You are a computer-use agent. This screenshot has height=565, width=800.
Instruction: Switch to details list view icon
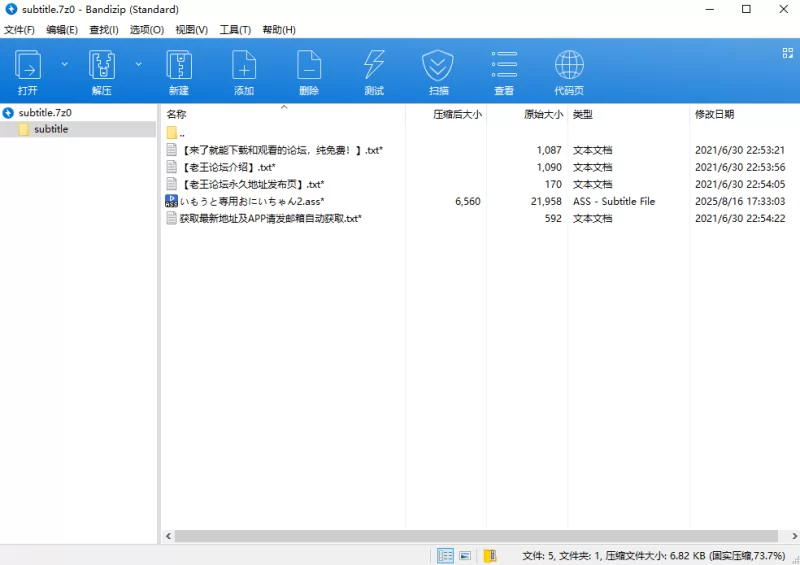tap(445, 555)
